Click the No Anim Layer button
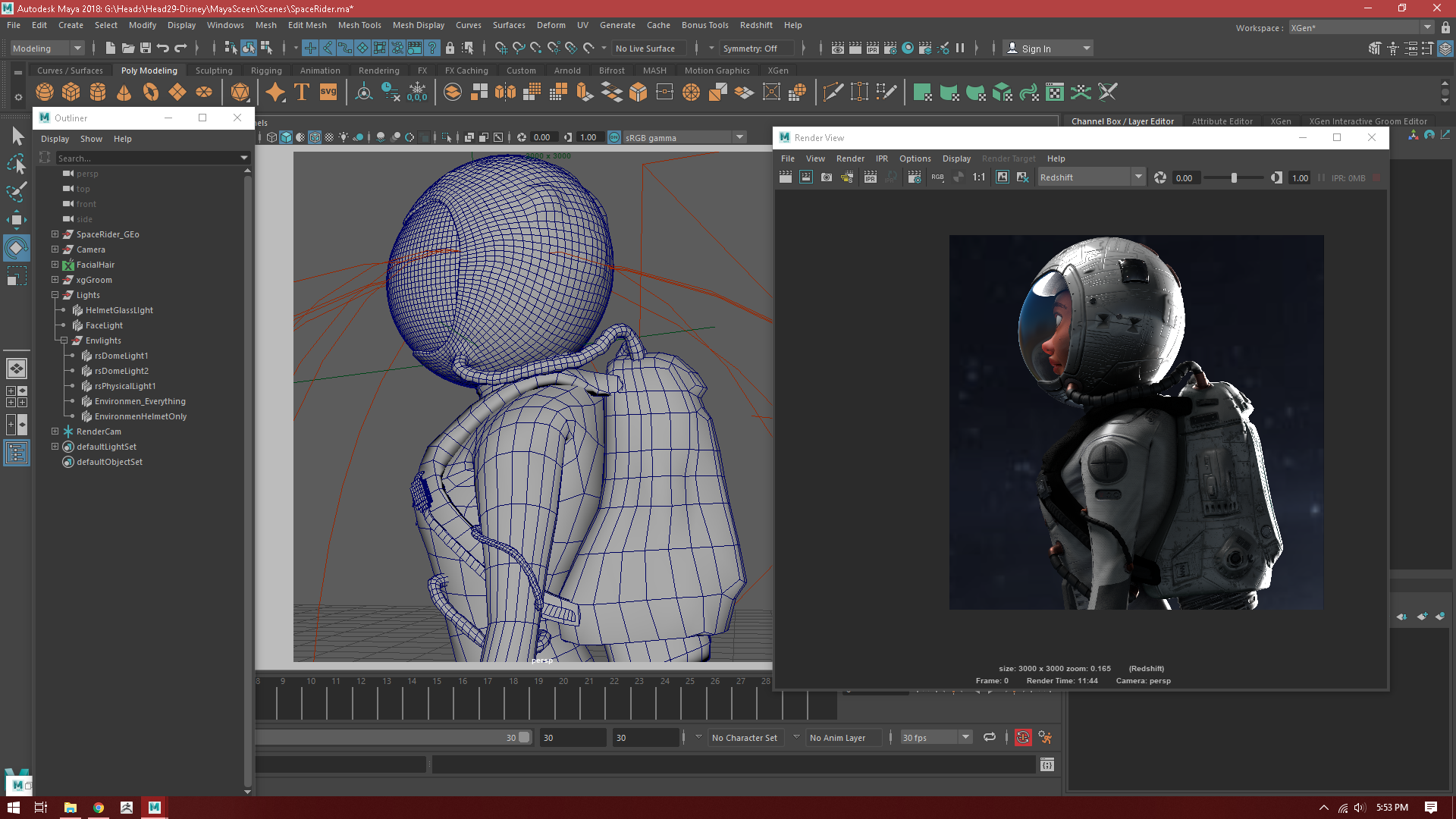The height and width of the screenshot is (819, 1456). coord(843,737)
